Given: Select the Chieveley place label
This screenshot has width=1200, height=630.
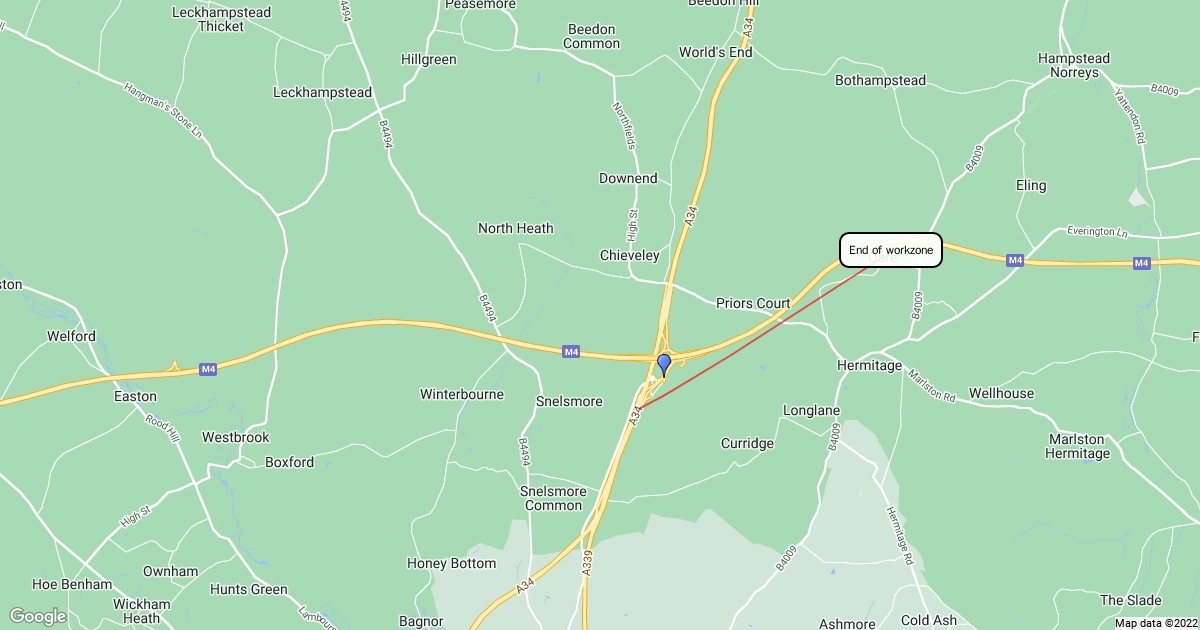Looking at the screenshot, I should click(x=630, y=255).
